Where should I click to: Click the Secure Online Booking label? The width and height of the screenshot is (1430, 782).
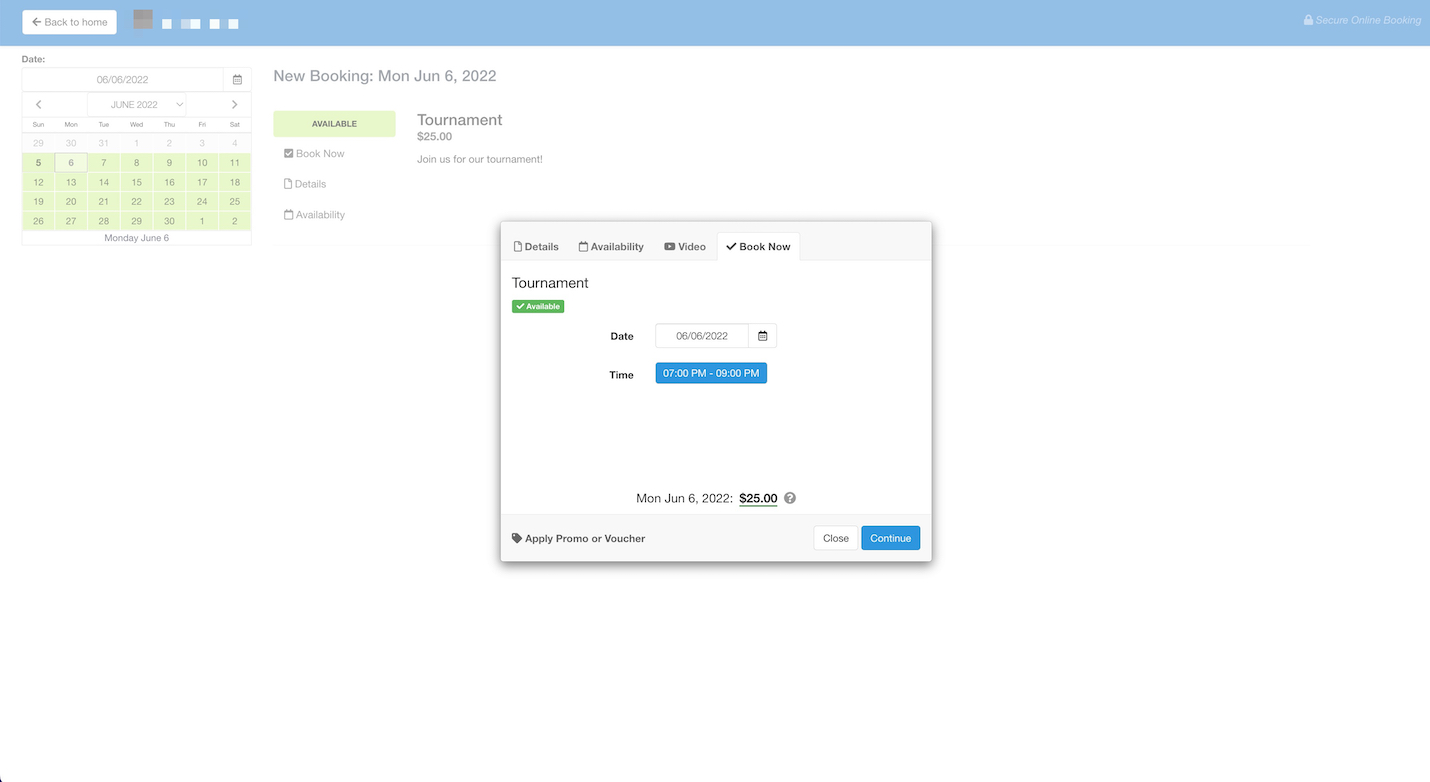1362,20
